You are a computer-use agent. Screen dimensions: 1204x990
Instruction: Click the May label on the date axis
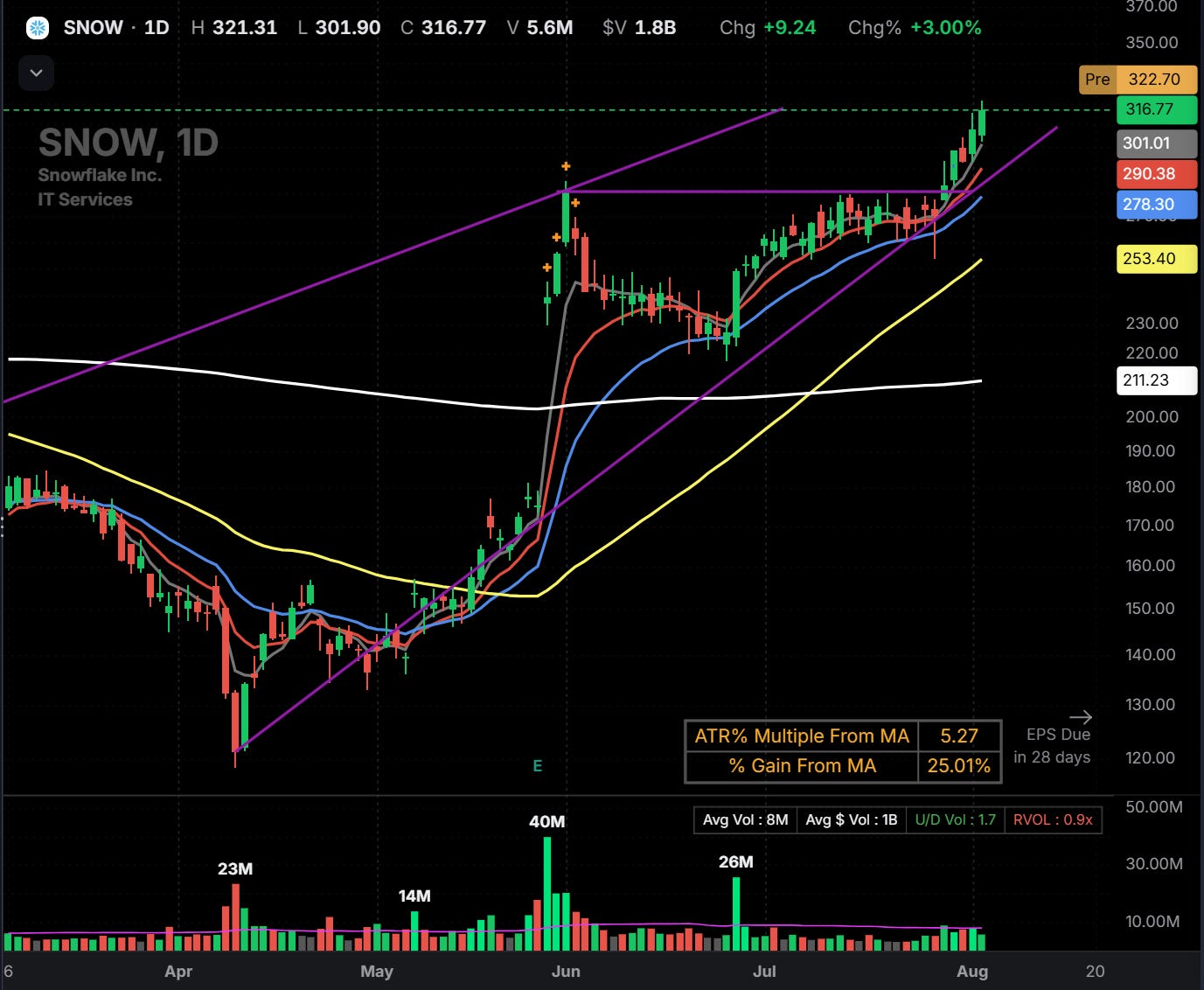[377, 972]
